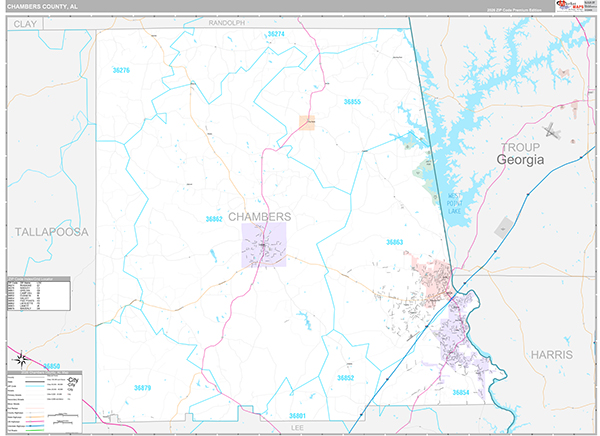Viewport: 600px width, 436px height.
Task: Select the ZIP code 36276 label
Action: 120,70
